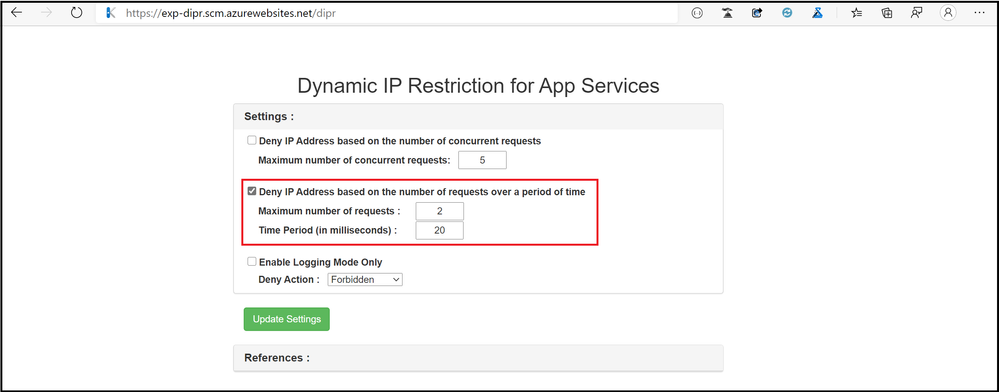Click the 'Maximum number of requests' label
The image size is (999, 392).
pyautogui.click(x=329, y=211)
